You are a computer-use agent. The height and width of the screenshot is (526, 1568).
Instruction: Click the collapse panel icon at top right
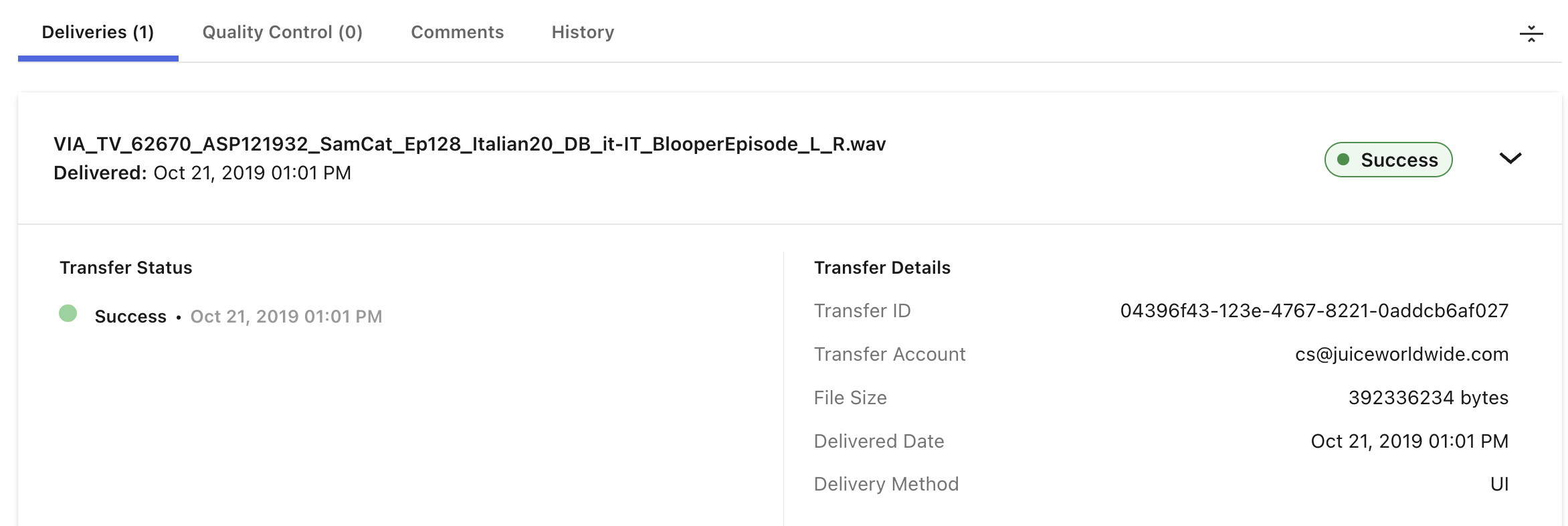(x=1531, y=33)
